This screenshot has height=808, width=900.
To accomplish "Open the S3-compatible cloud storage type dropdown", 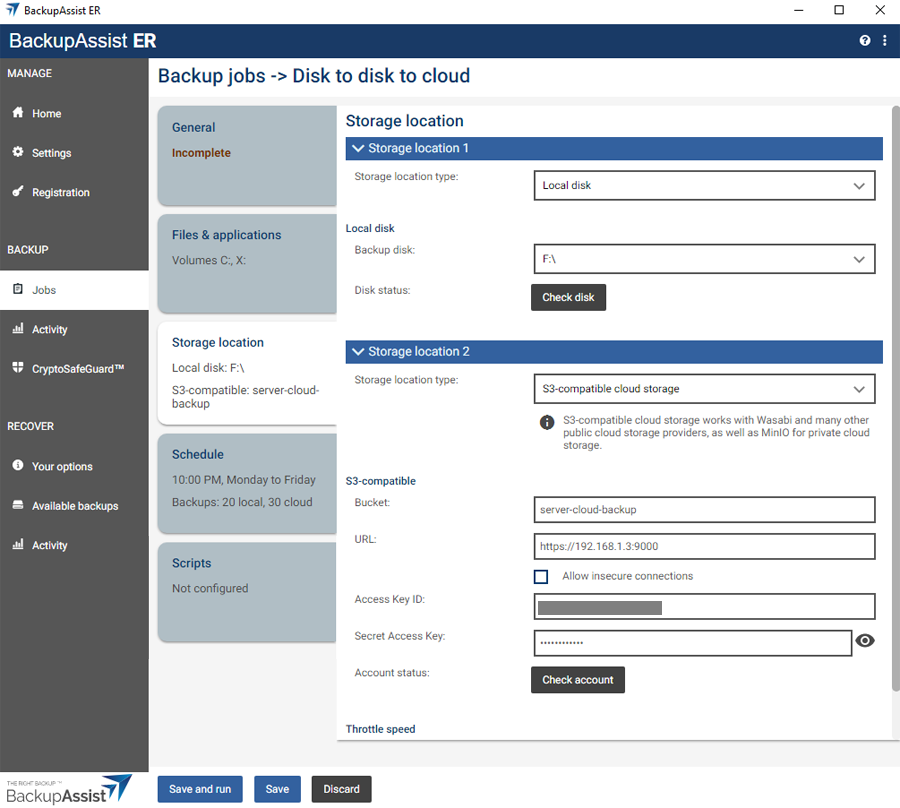I will [704, 389].
